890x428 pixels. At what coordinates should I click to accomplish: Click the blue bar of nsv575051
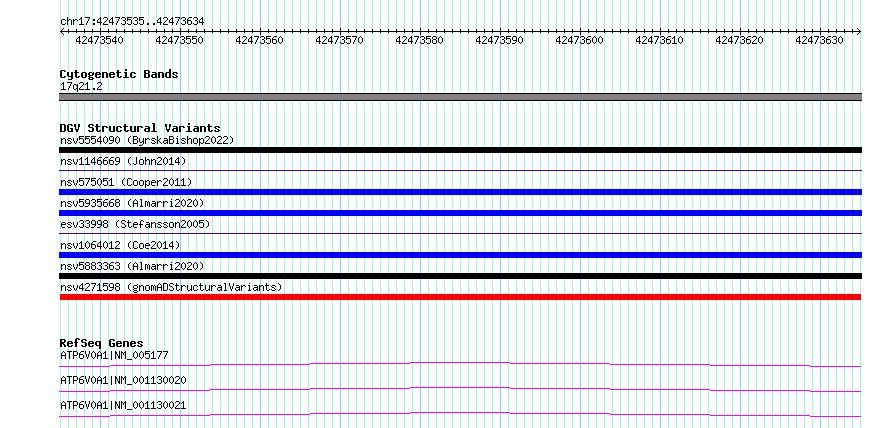pyautogui.click(x=460, y=192)
